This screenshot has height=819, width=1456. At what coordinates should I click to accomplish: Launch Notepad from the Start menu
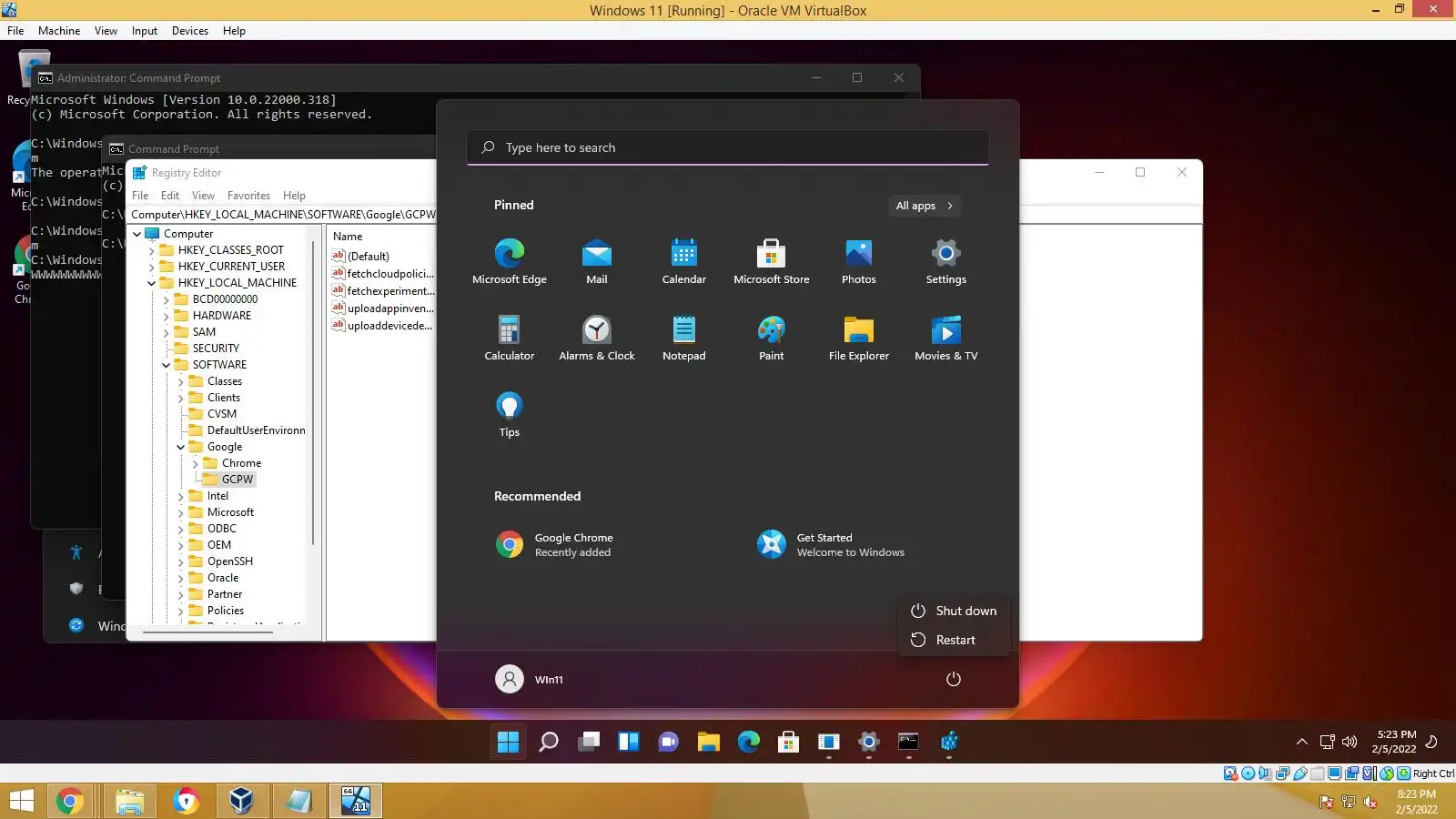click(684, 338)
